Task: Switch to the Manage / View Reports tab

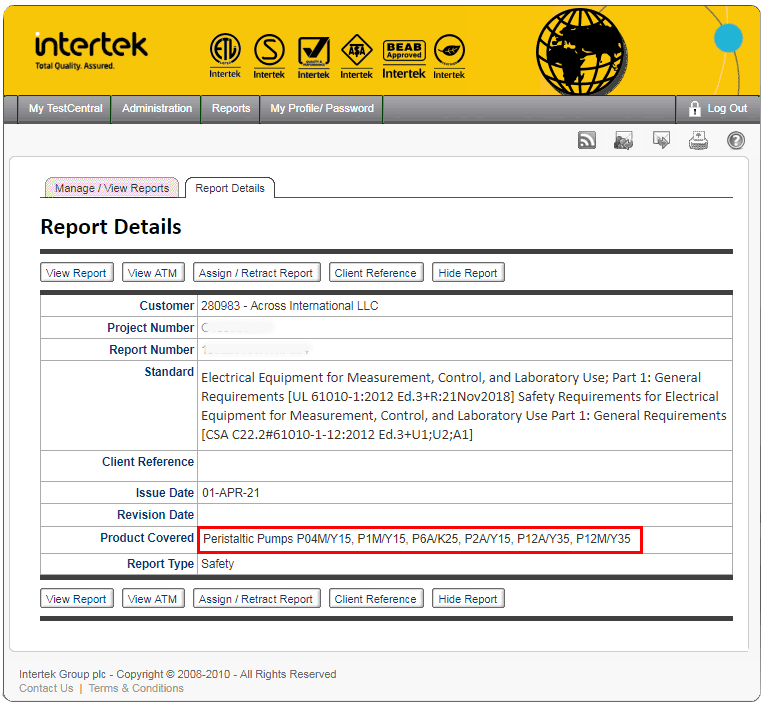Action: pyautogui.click(x=112, y=188)
